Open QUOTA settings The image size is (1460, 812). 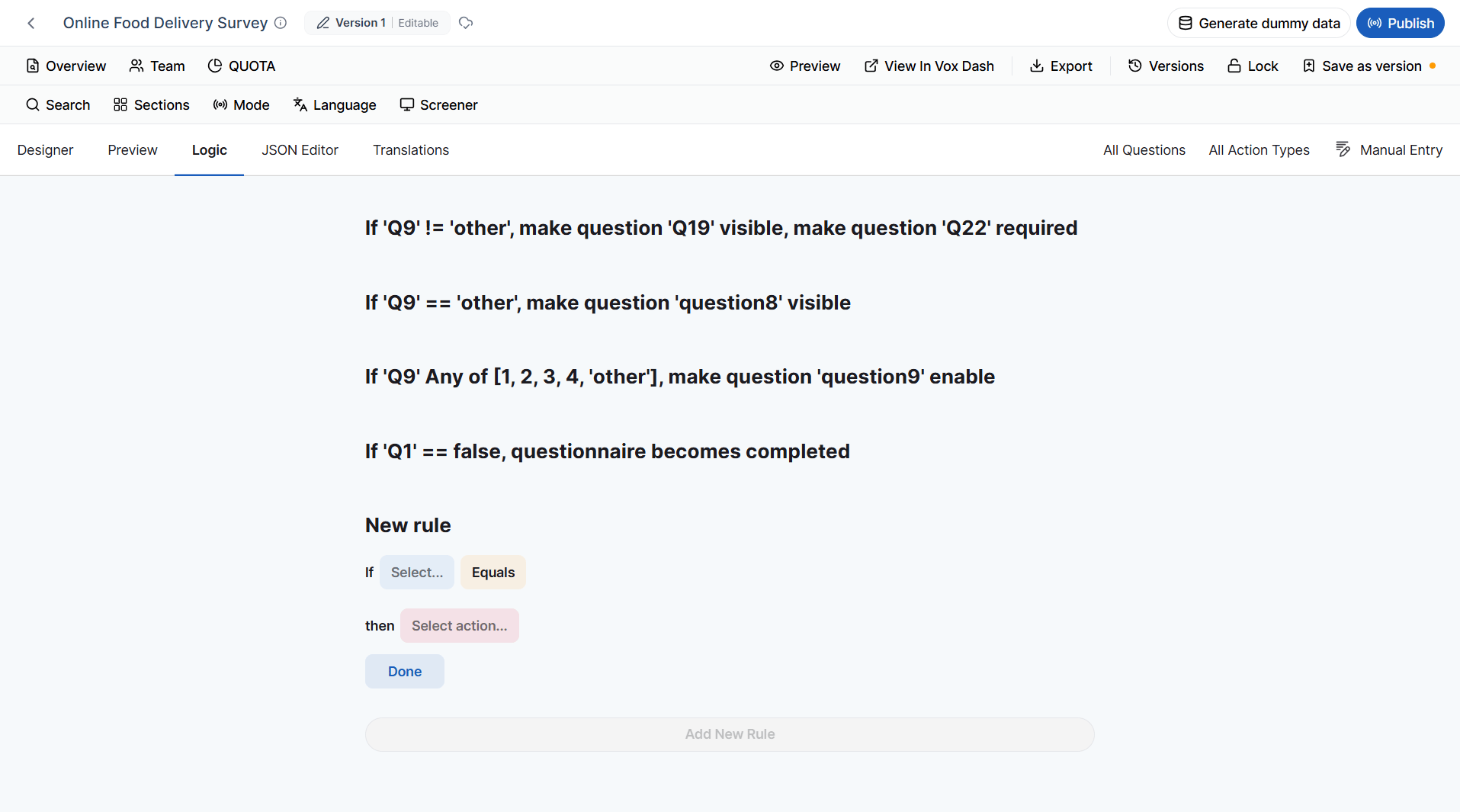242,66
